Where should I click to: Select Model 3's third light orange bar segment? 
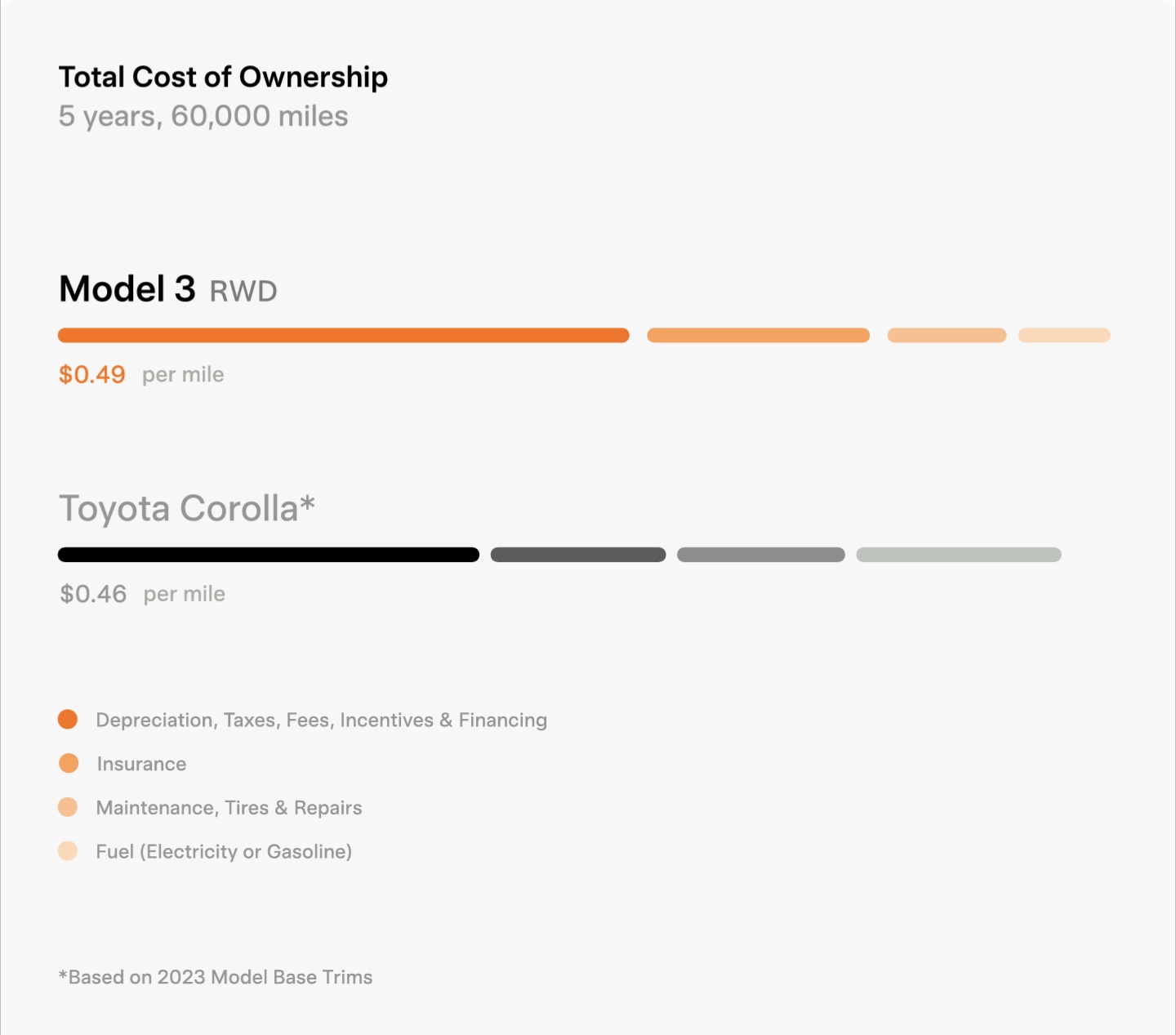[x=947, y=335]
